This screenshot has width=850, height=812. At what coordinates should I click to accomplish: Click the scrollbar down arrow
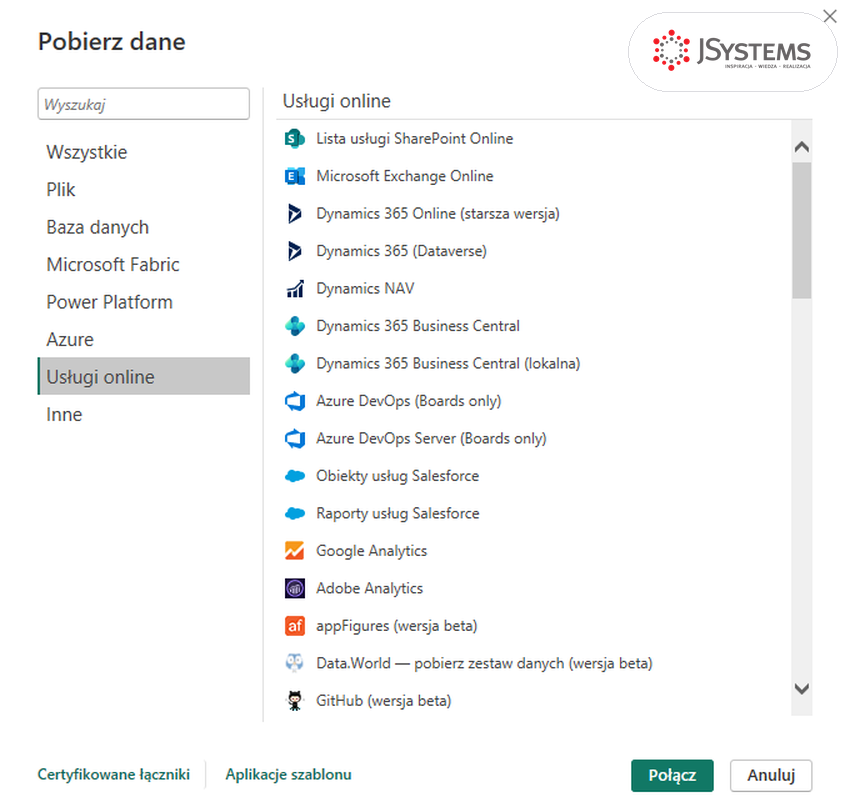pyautogui.click(x=802, y=688)
